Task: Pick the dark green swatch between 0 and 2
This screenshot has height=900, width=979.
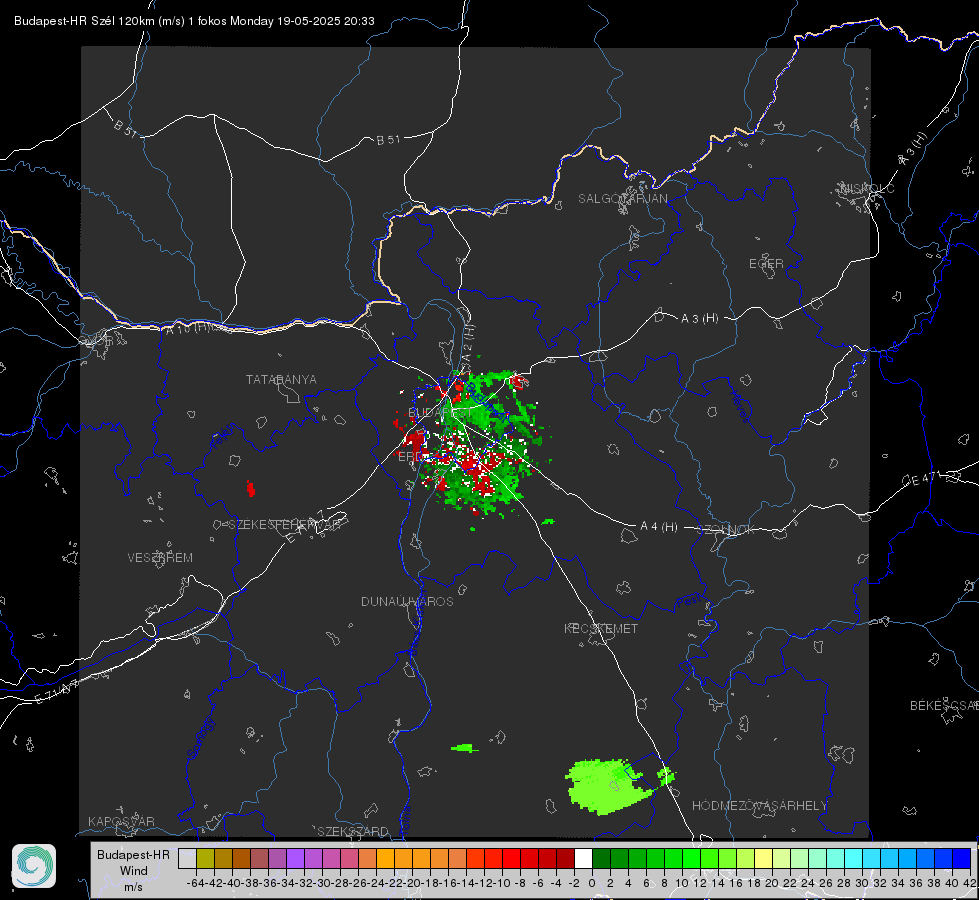Action: pos(601,858)
